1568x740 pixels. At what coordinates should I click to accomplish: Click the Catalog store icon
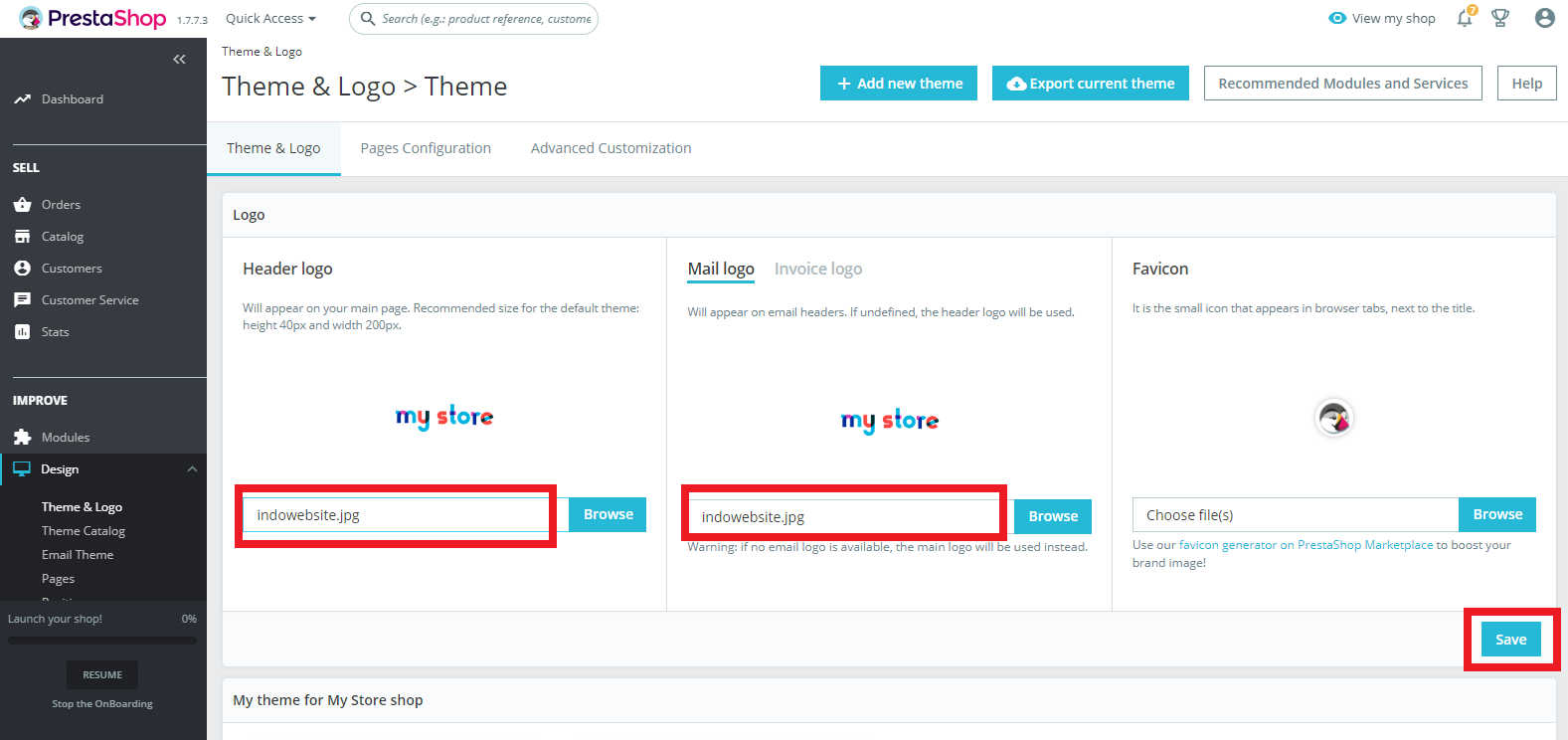click(22, 237)
